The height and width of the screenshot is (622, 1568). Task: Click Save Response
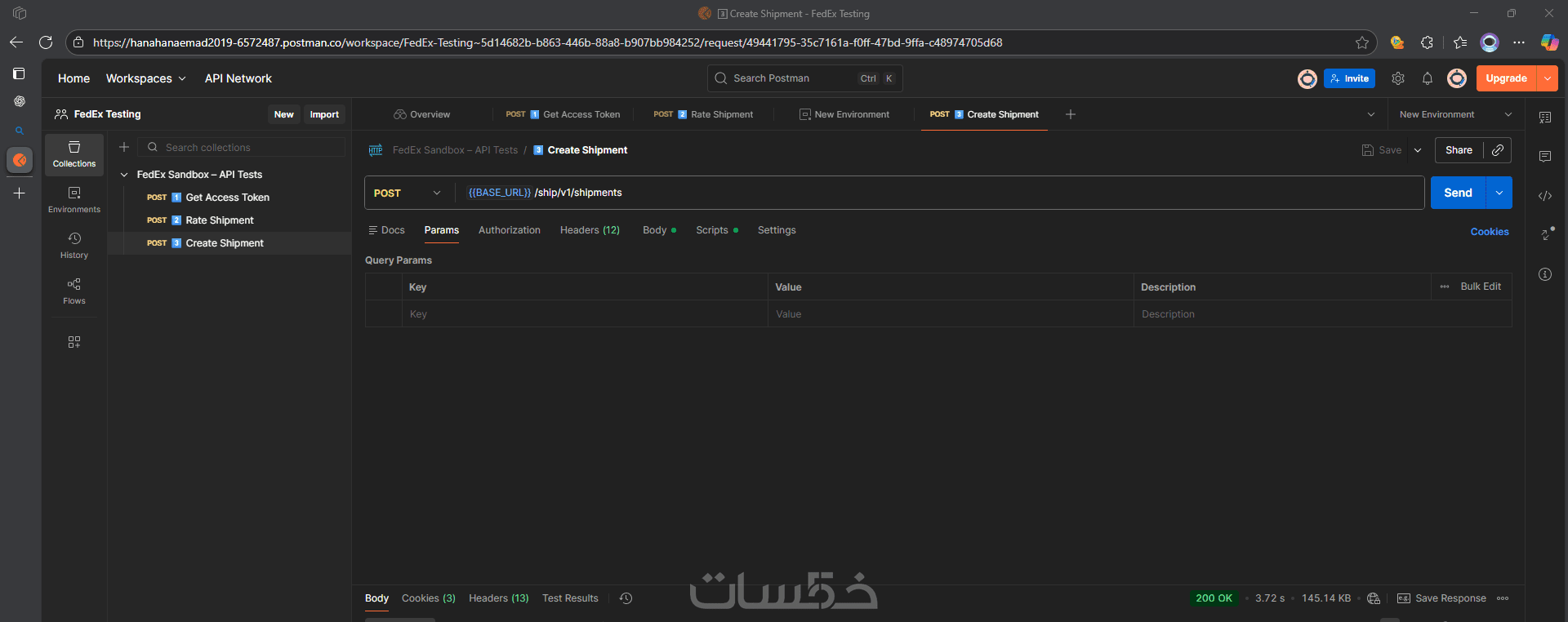click(1441, 598)
